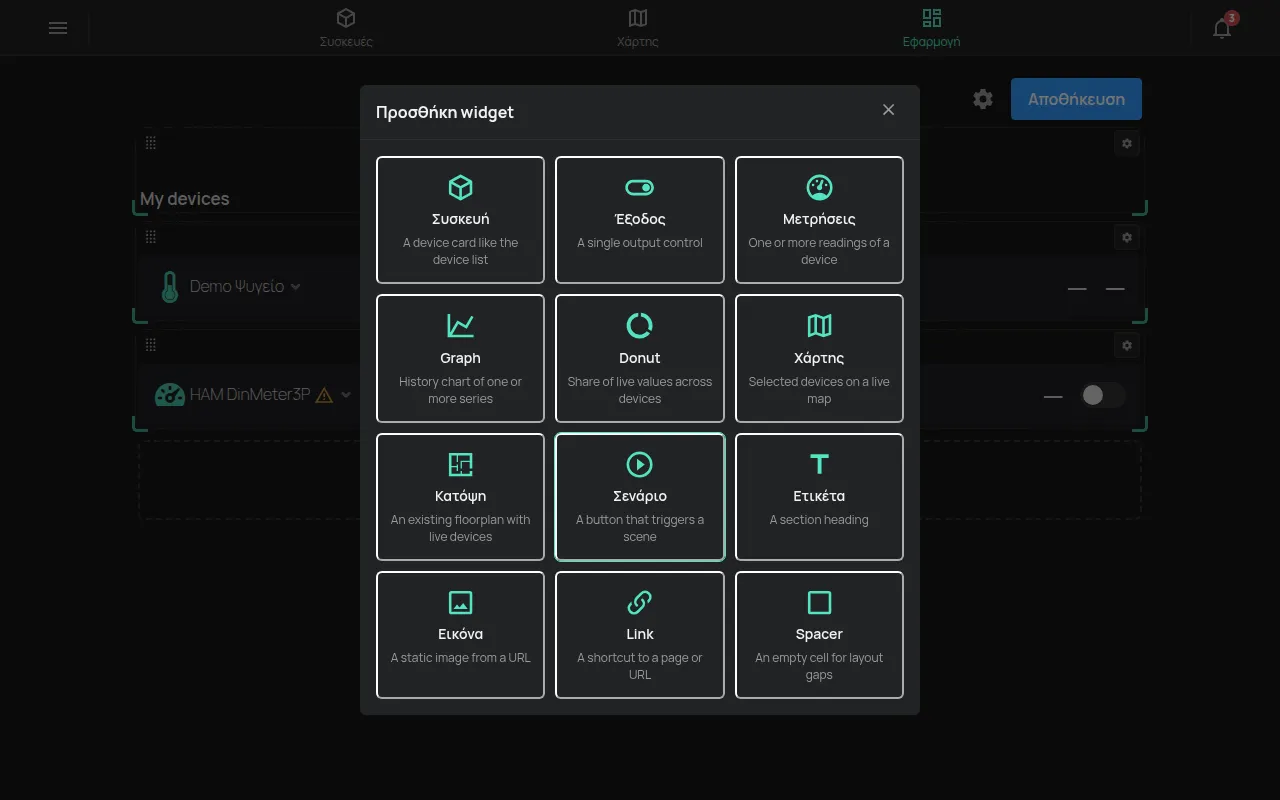Screen dimensions: 1280x800
Task: Pick the Link shortcut widget
Action: click(x=640, y=634)
